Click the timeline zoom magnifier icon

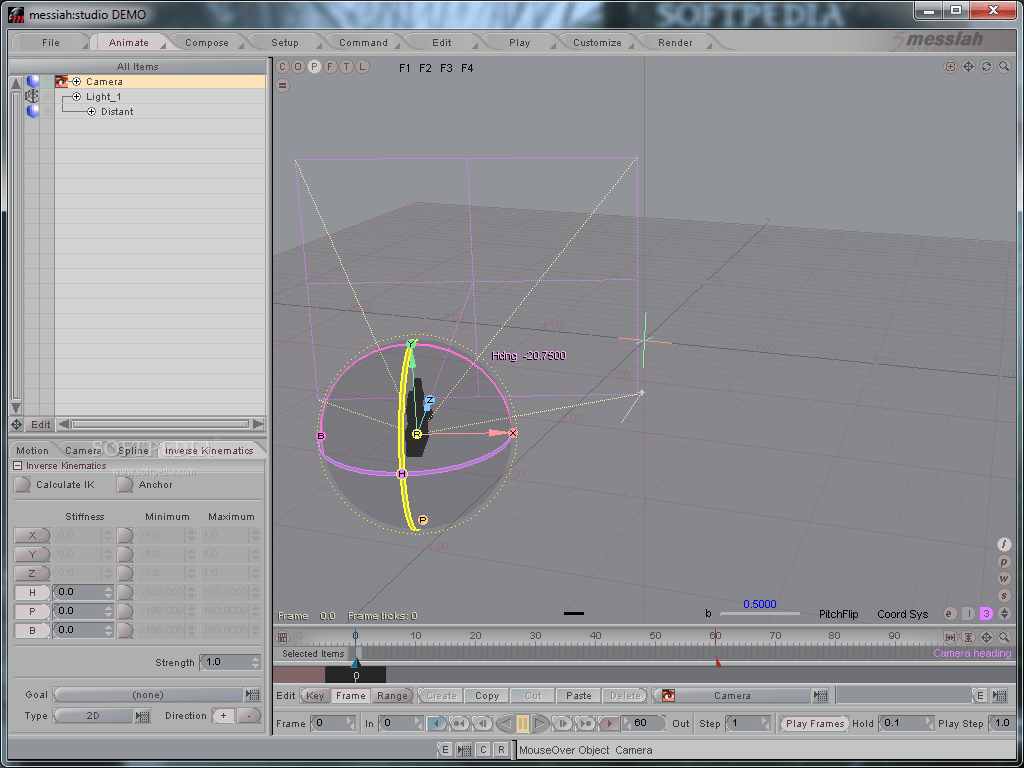[1004, 637]
